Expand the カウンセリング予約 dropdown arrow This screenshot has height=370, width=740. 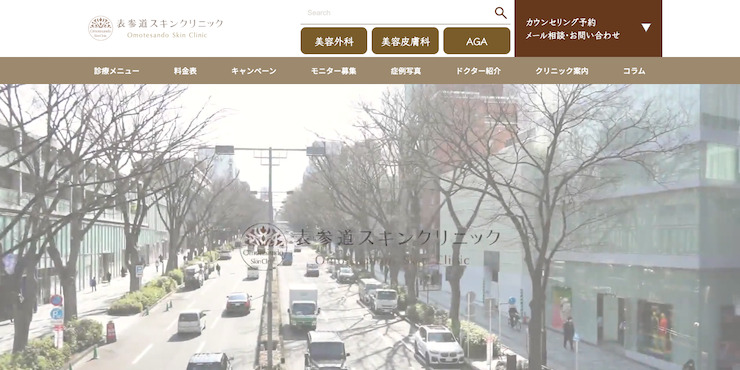(x=646, y=27)
